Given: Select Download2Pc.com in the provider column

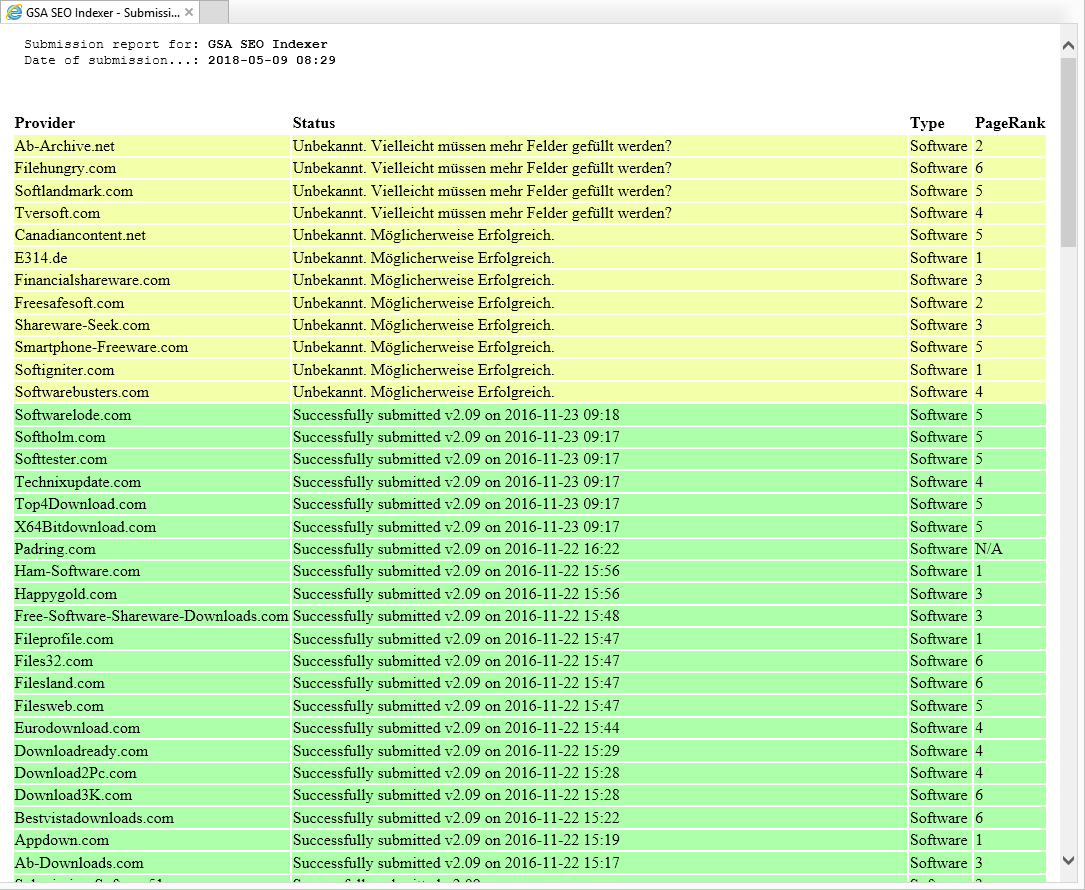Looking at the screenshot, I should coord(75,774).
